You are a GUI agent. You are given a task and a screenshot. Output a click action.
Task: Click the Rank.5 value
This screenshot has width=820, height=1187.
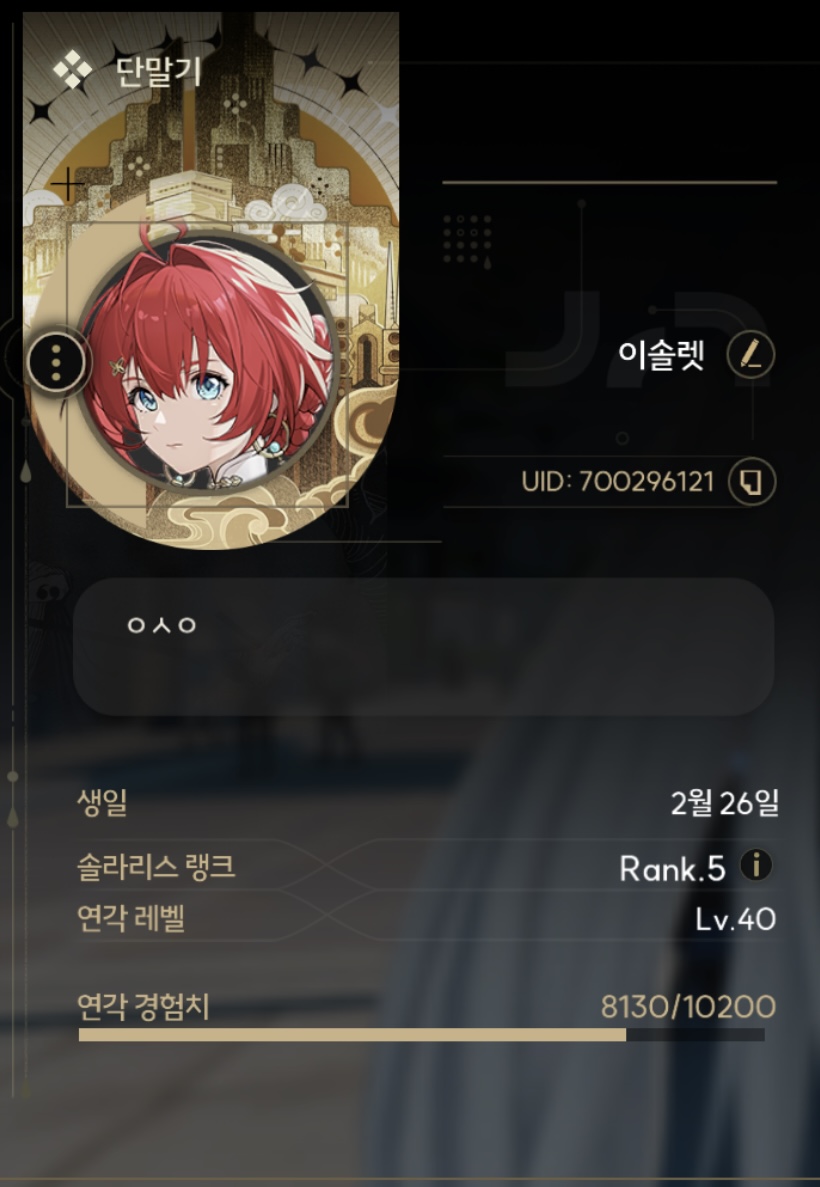point(672,869)
